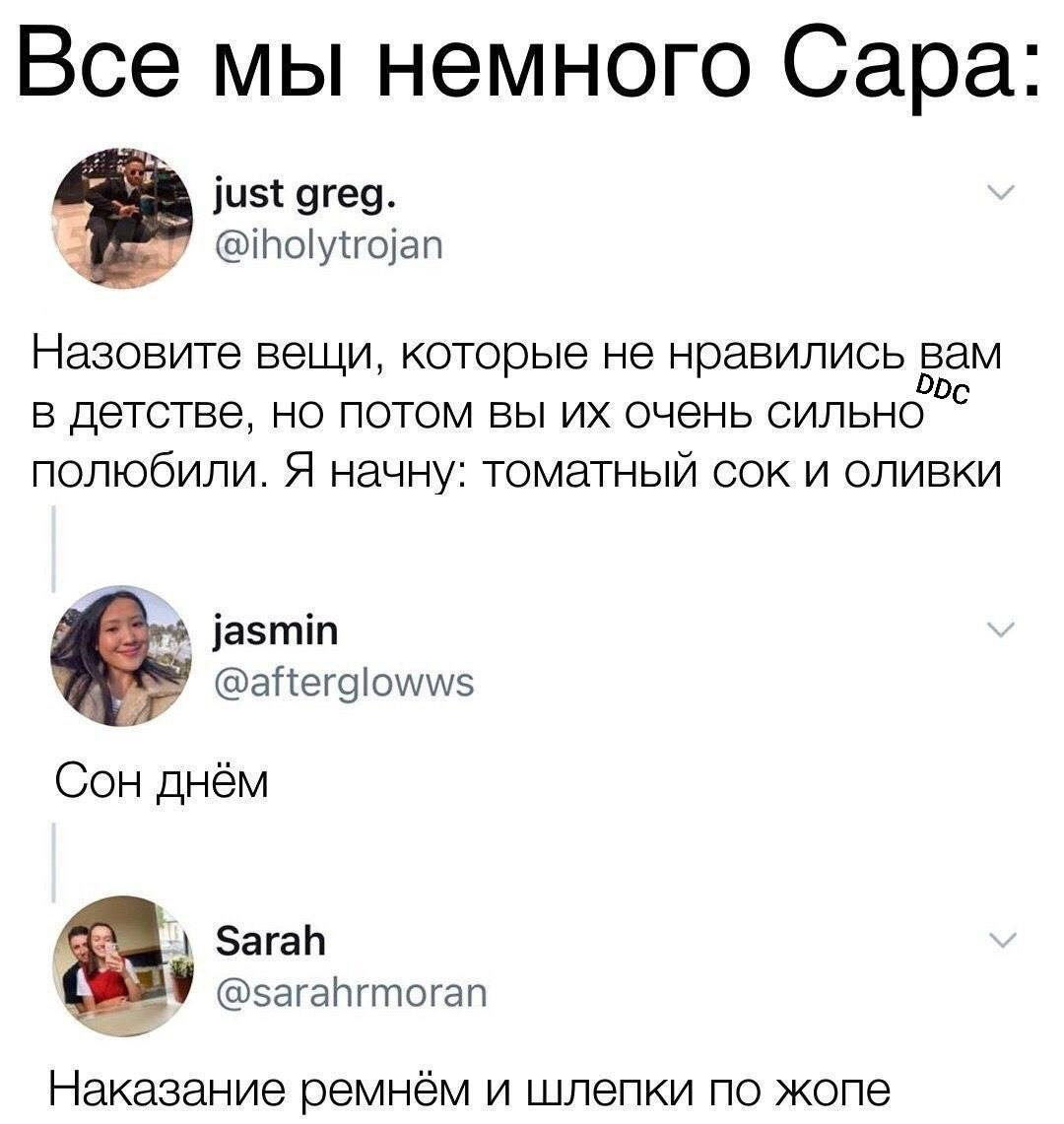Image resolution: width=1064 pixels, height=1124 pixels.
Task: Expand options chevron on just greg.'s tweet
Action: 1001,192
